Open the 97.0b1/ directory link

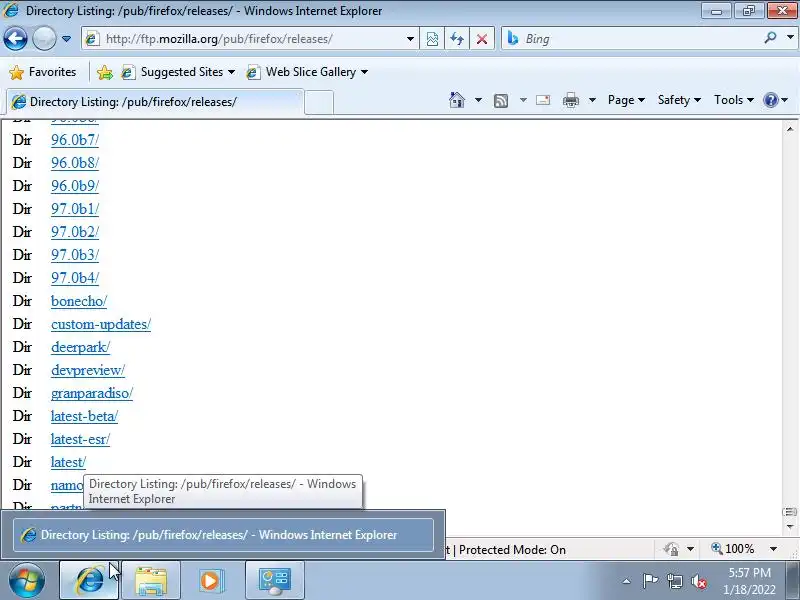click(x=75, y=209)
